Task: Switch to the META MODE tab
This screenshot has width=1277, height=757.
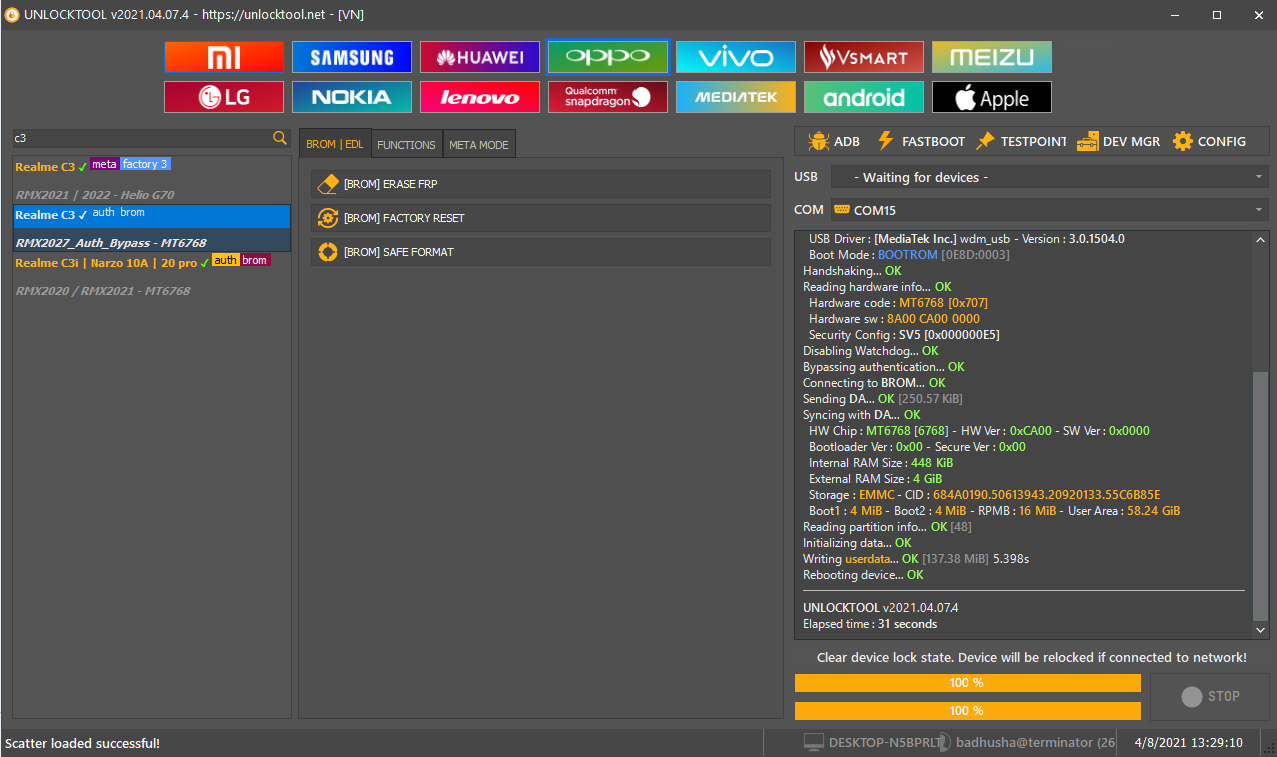Action: click(x=479, y=145)
